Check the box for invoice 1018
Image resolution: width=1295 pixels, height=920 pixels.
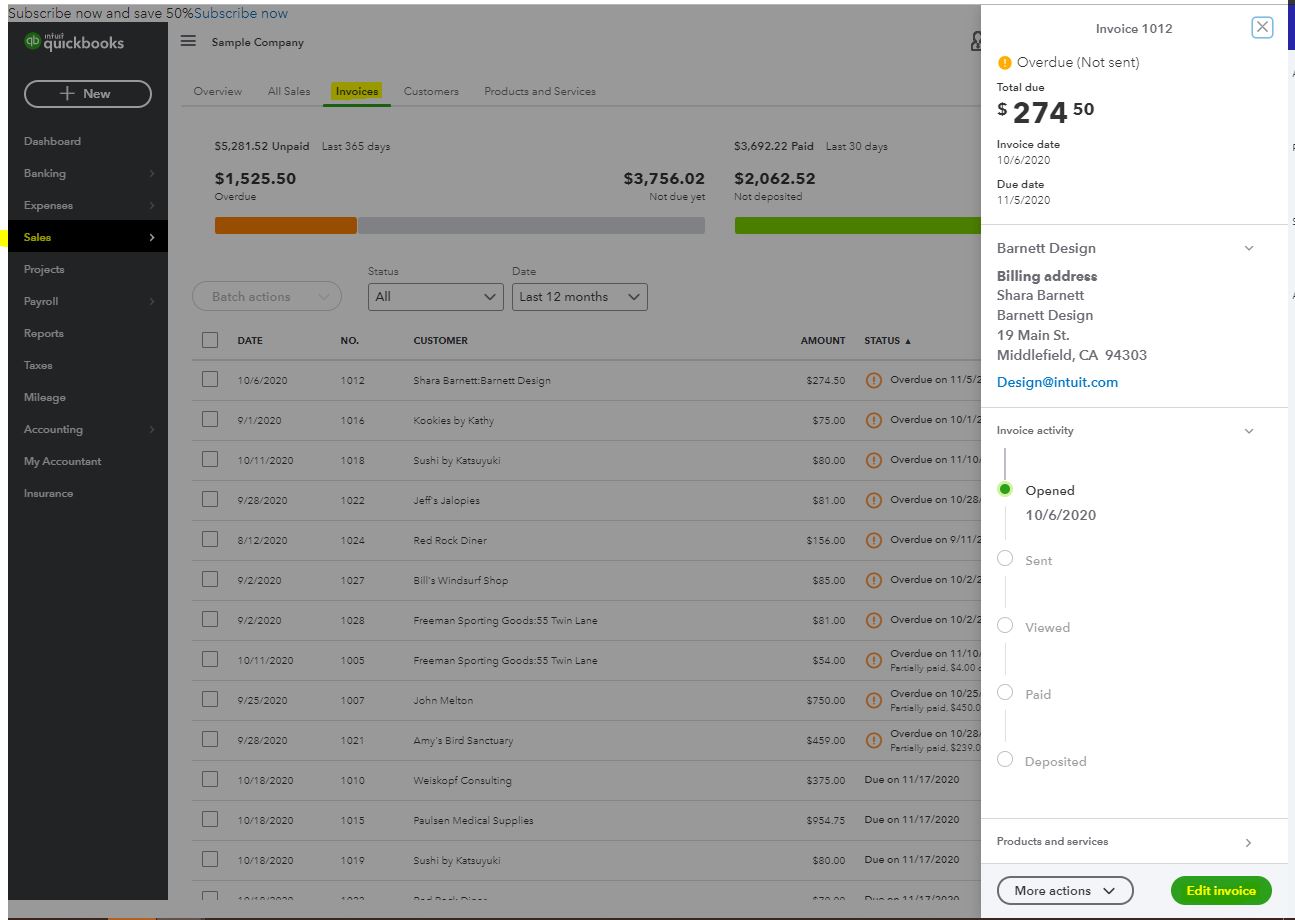click(x=209, y=459)
